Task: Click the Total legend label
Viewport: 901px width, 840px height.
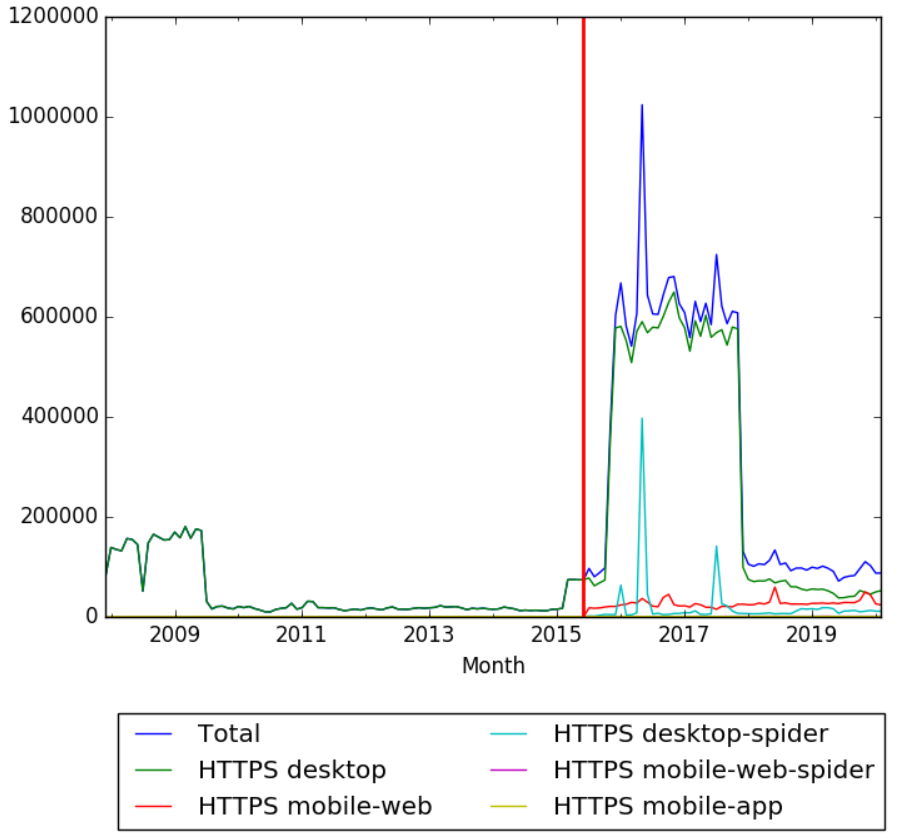Action: coord(229,734)
